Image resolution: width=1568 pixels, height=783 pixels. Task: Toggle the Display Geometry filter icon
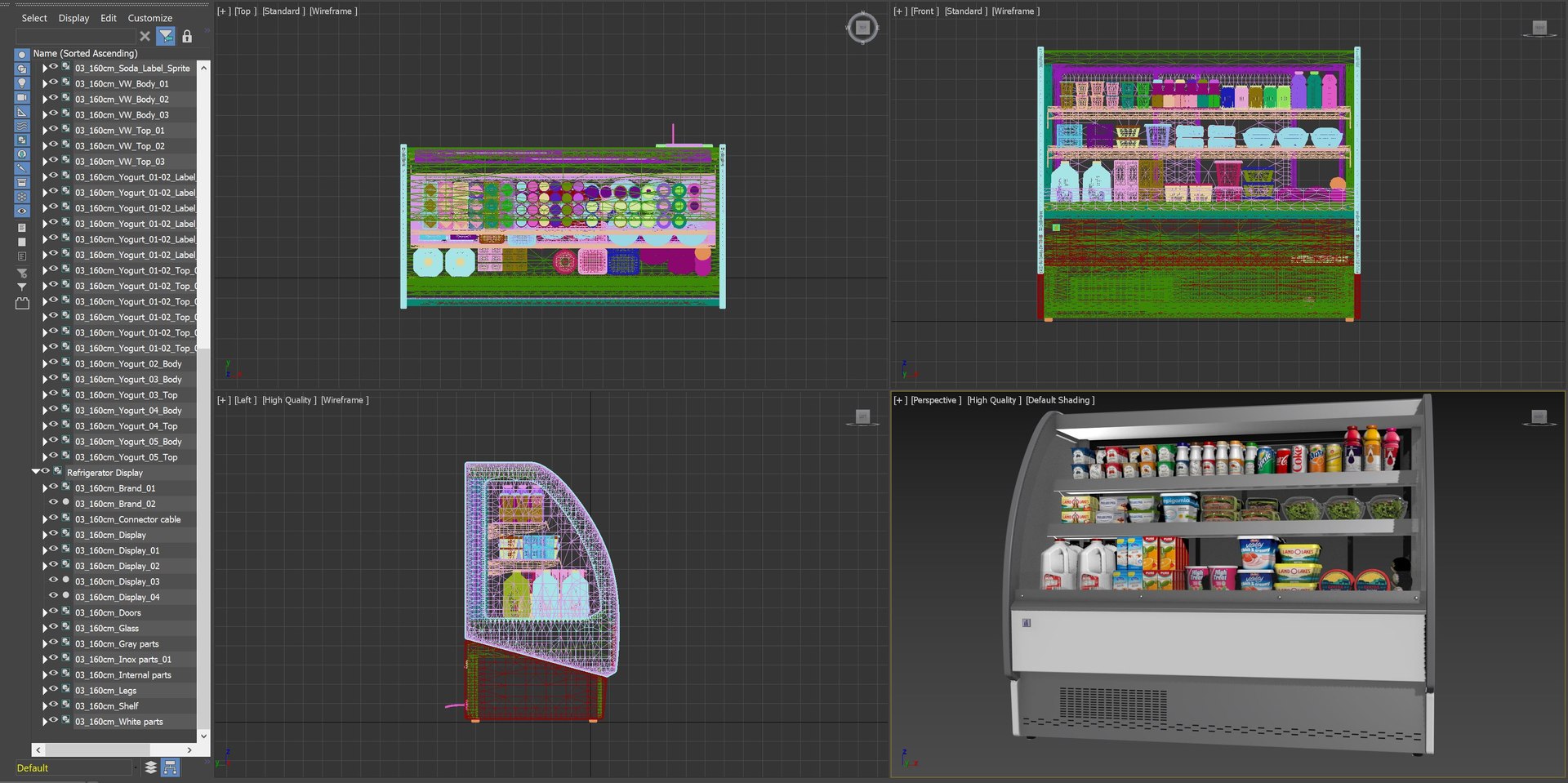pyautogui.click(x=22, y=55)
